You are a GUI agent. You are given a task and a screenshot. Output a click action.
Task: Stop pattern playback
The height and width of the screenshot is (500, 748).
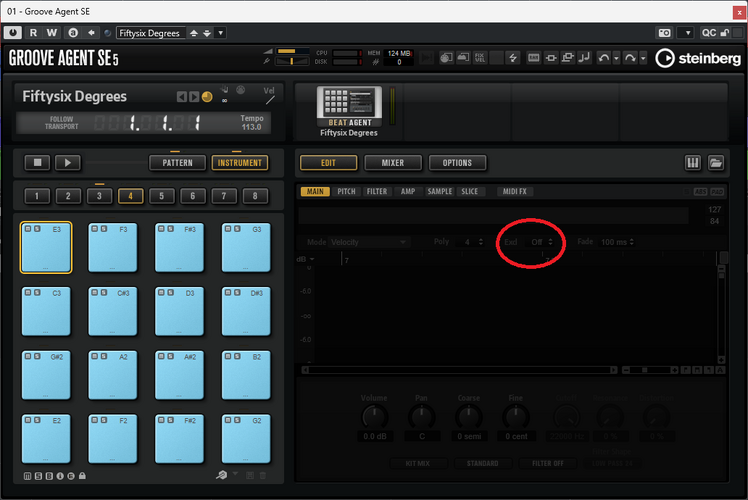[38, 163]
